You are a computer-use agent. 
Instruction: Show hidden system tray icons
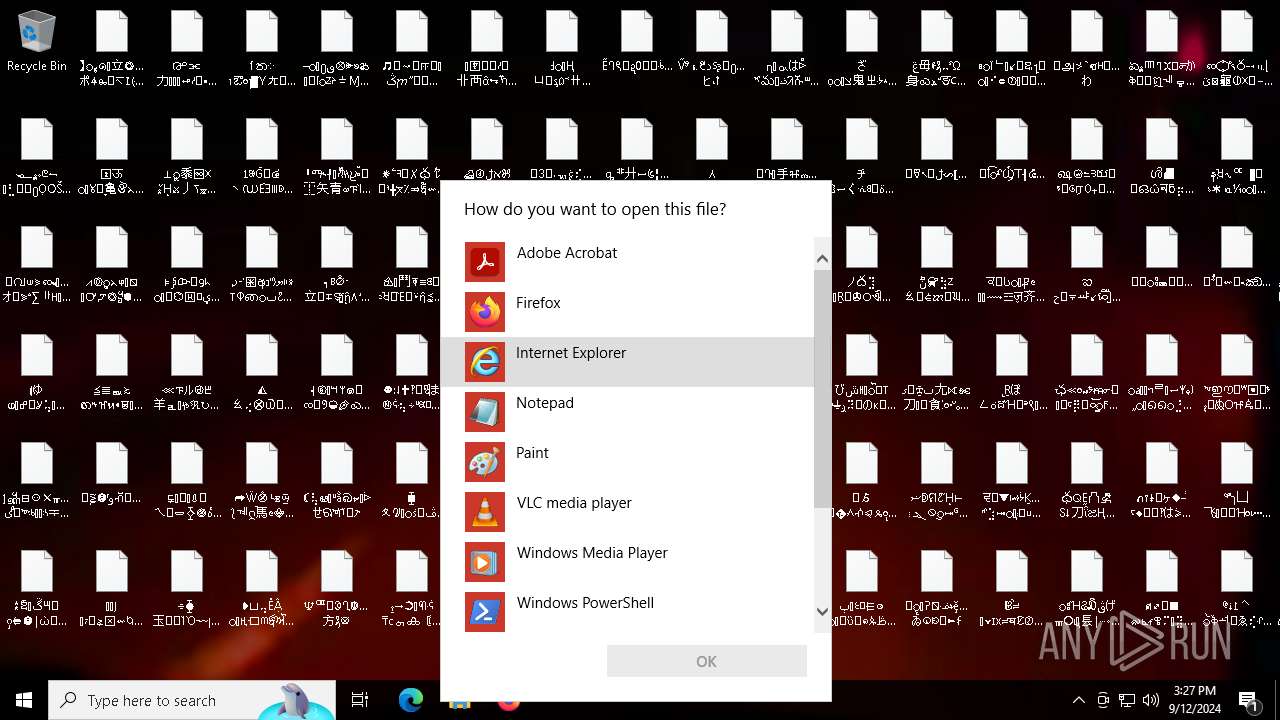point(1078,700)
